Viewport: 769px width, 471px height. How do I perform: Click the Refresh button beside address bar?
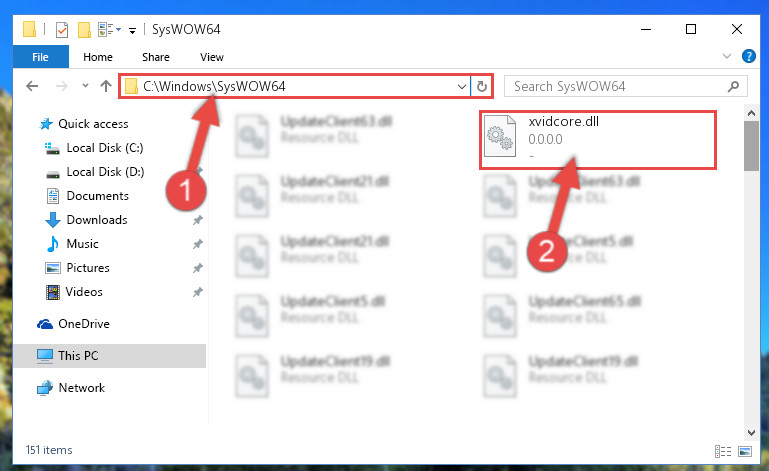482,87
